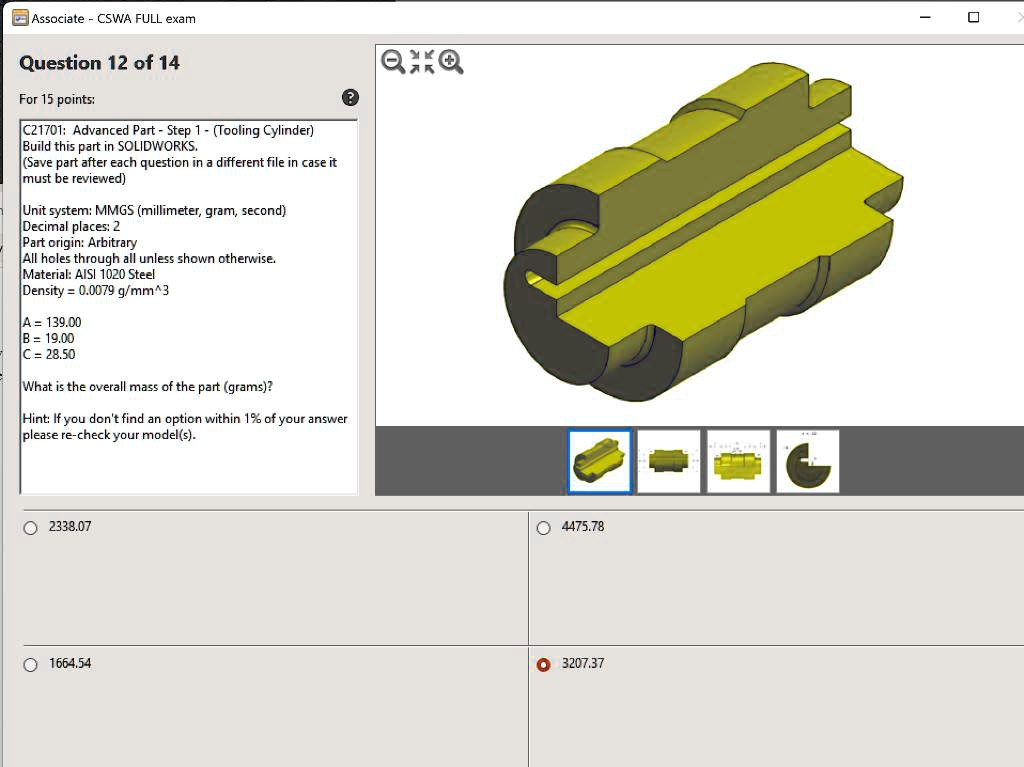The height and width of the screenshot is (767, 1024).
Task: Click the zoom out magnifier icon
Action: click(394, 62)
